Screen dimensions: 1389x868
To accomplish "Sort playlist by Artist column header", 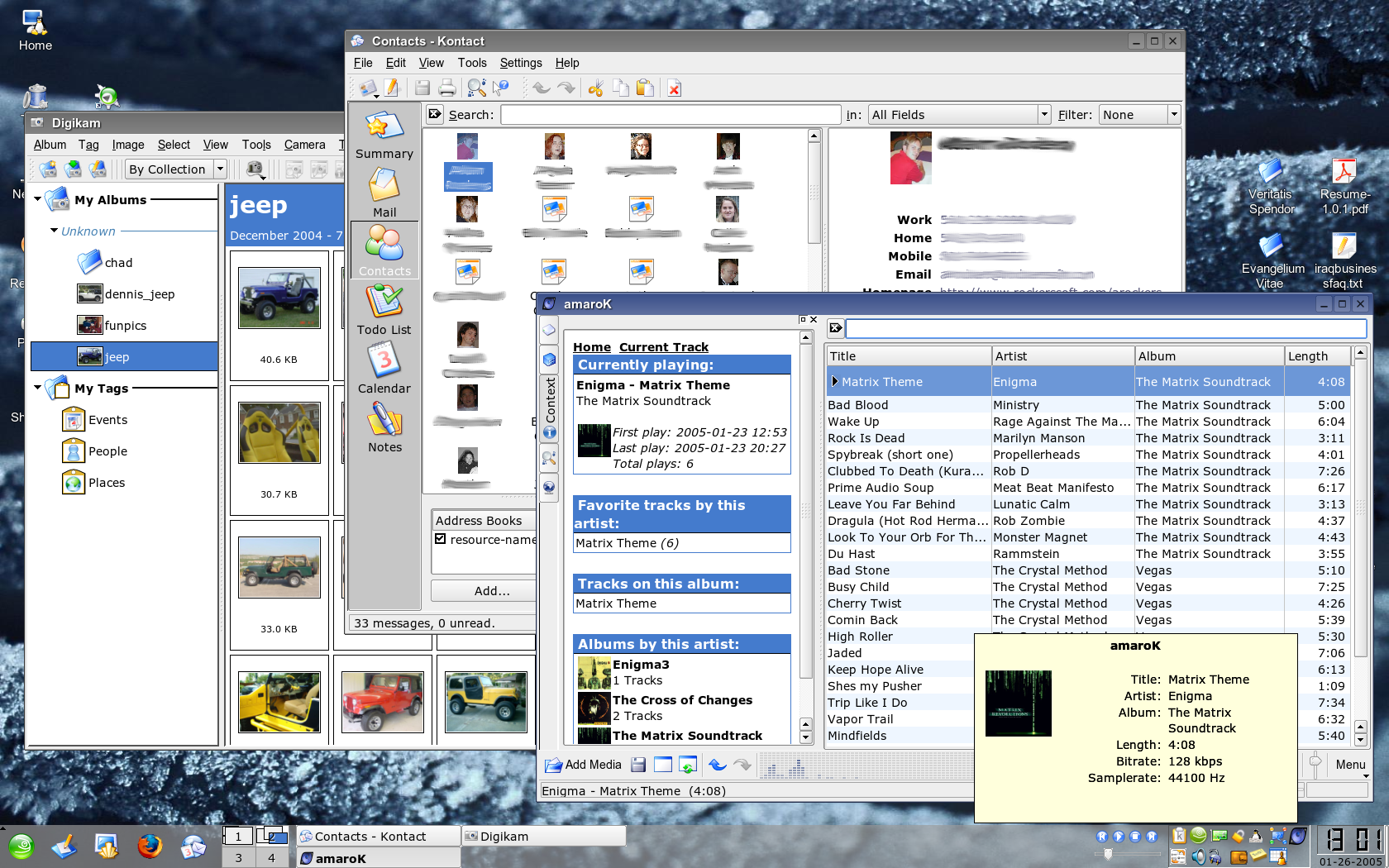I will (1063, 356).
